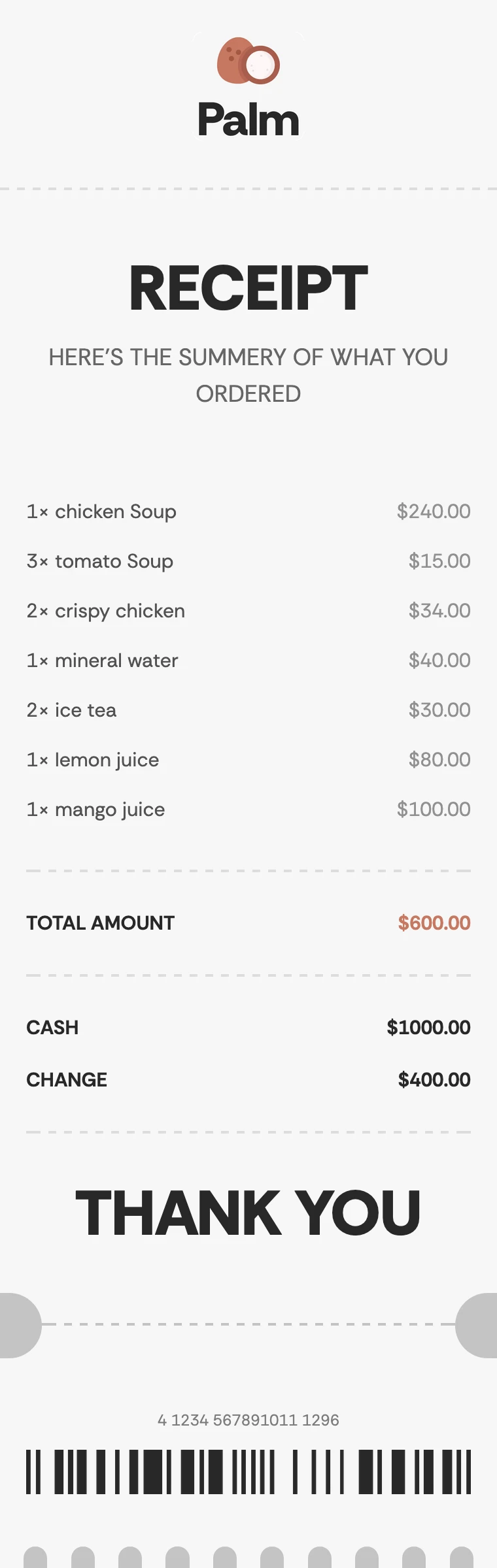Screen dimensions: 497x1568
Task: Click the chicken Soup line item
Action: point(101,512)
